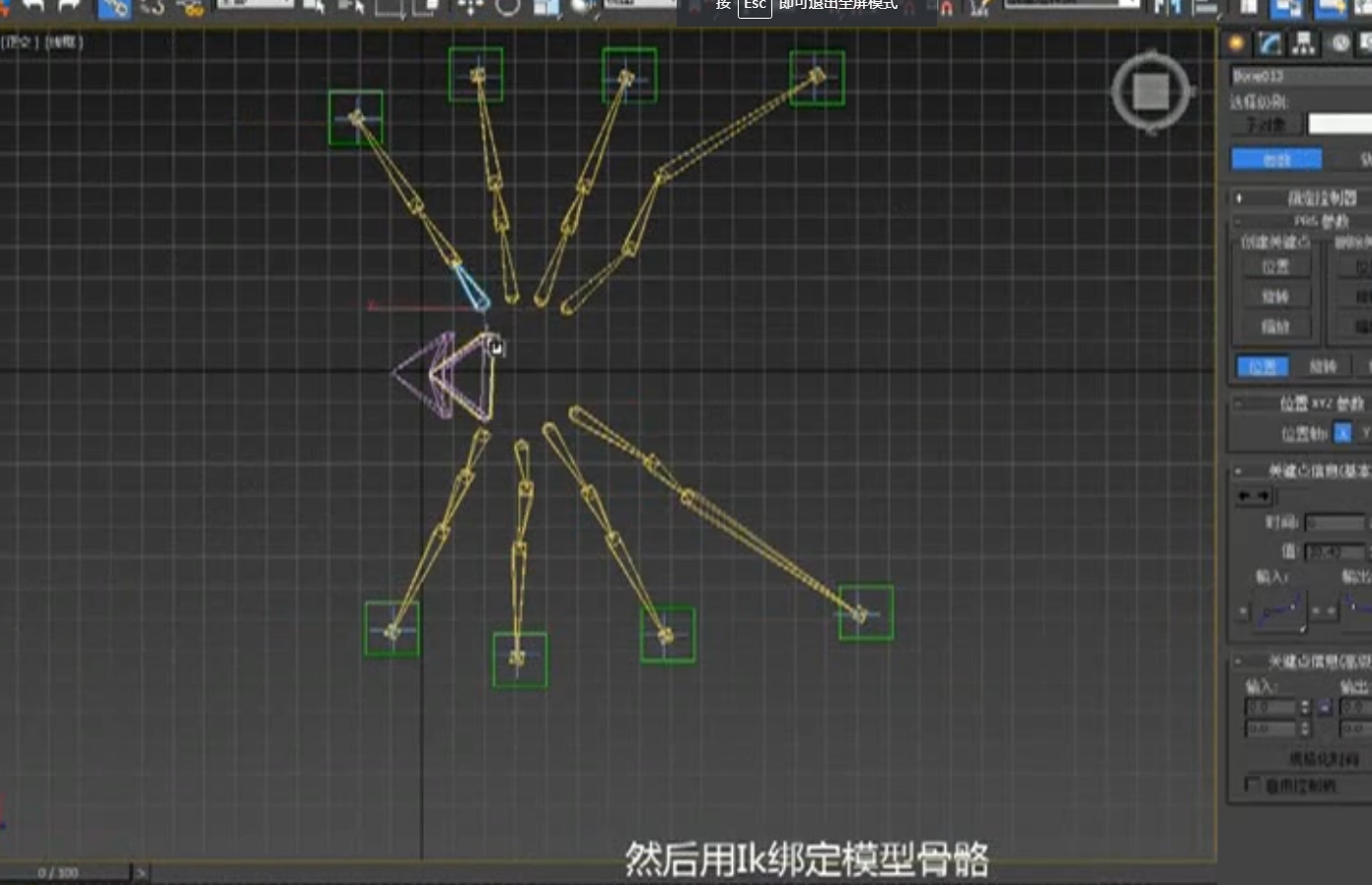Select the blue 参数 parameters button
This screenshot has width=1372, height=885.
tap(1276, 159)
